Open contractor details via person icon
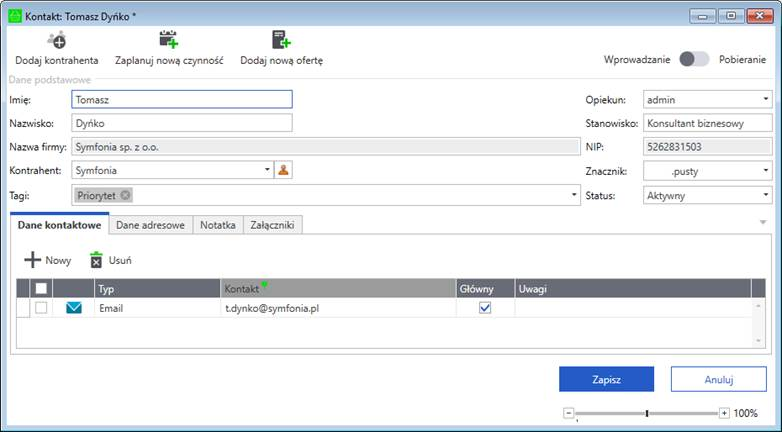782x432 pixels. point(284,170)
